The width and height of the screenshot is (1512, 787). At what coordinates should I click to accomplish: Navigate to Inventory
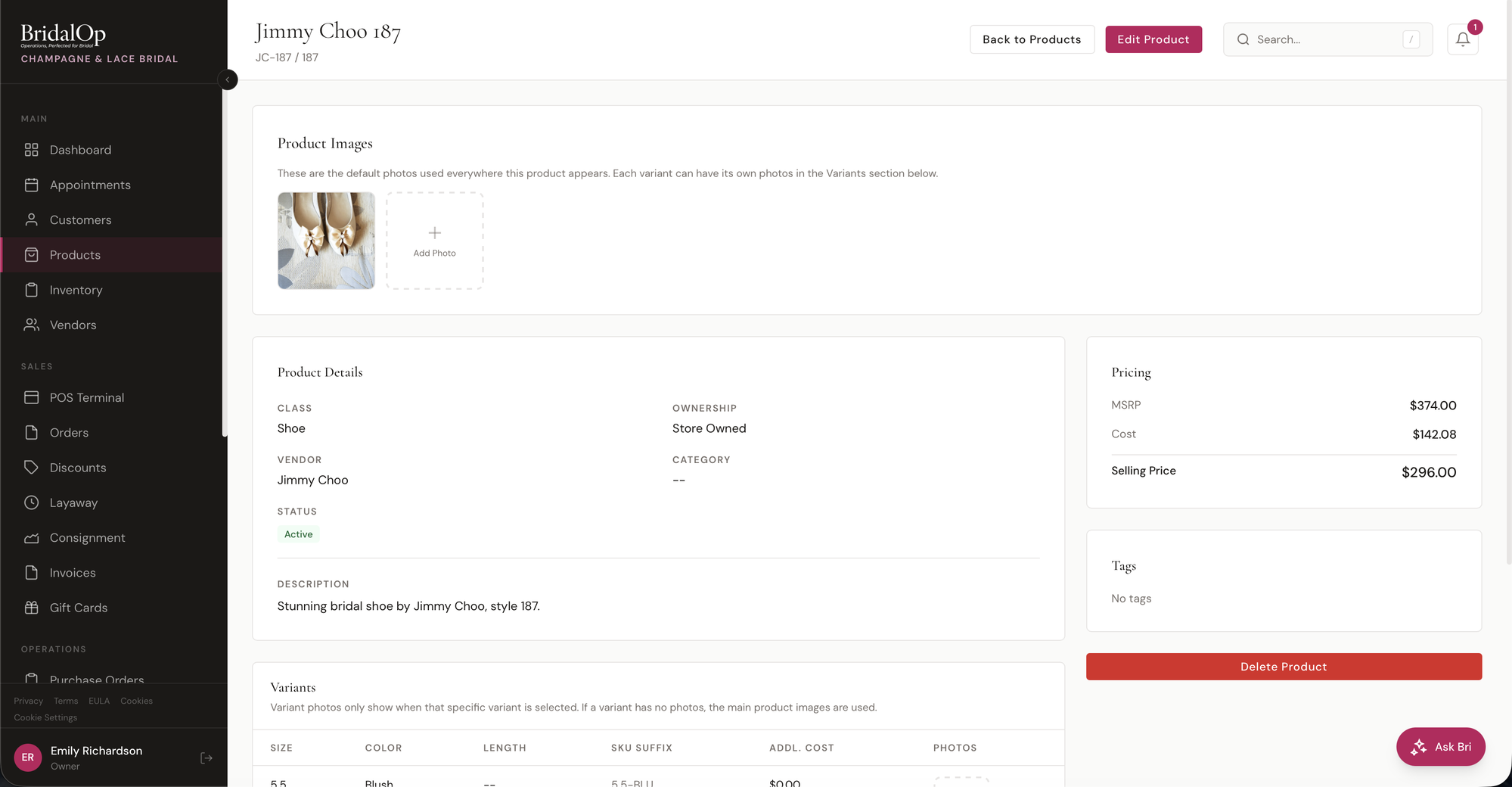(x=112, y=290)
